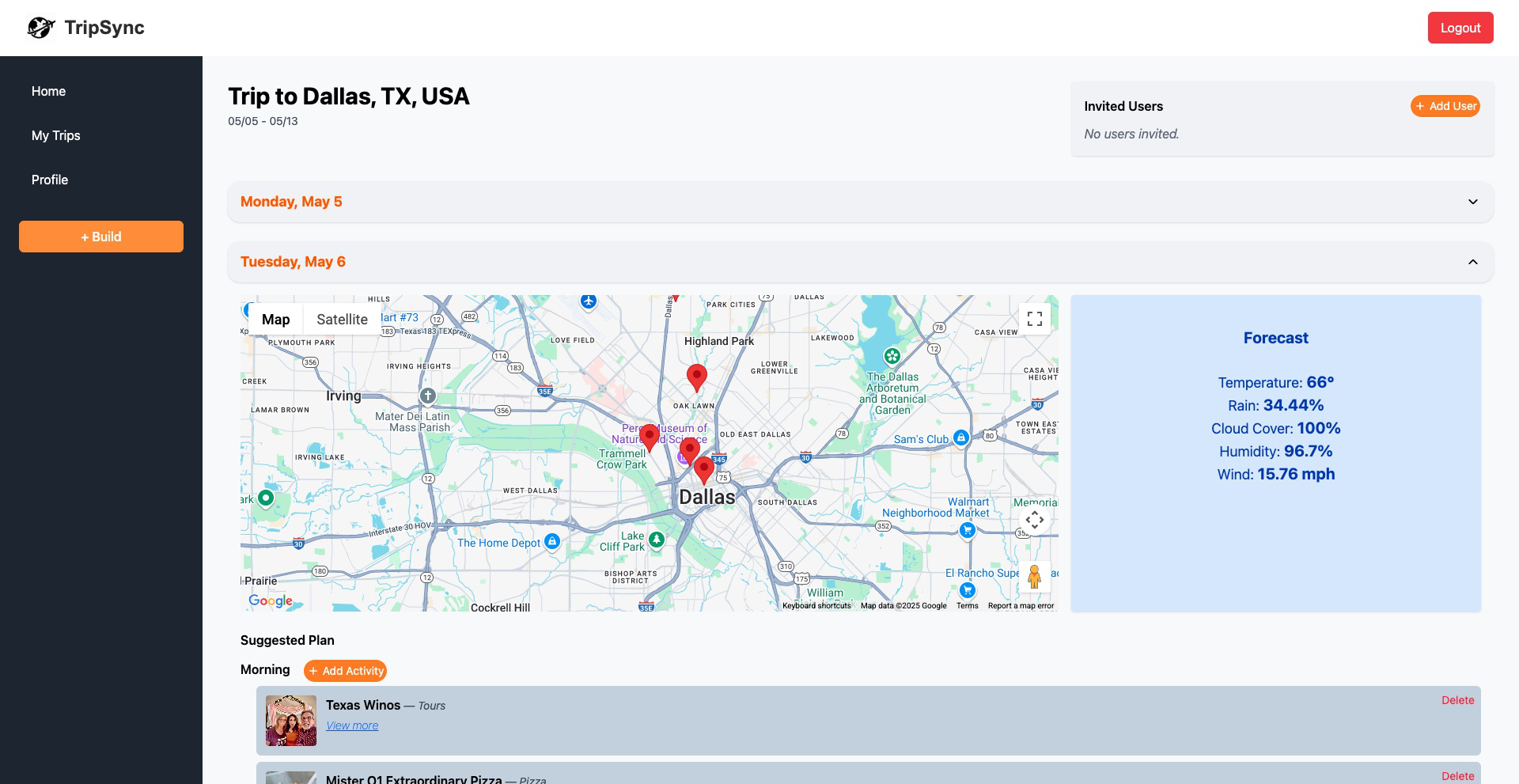The height and width of the screenshot is (784, 1519).
Task: Click Walmart Neighborhood Market cart marker
Action: [x=967, y=531]
